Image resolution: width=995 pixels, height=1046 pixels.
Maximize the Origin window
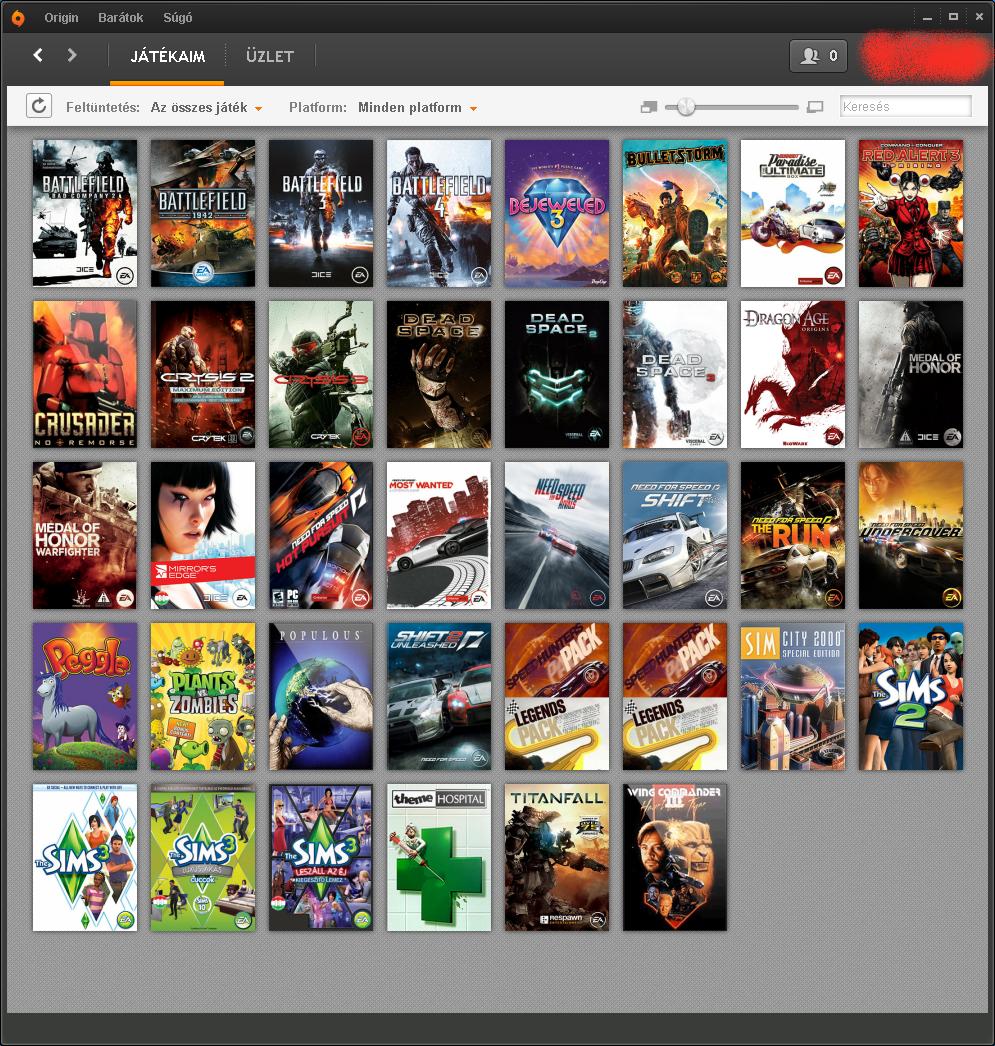point(954,17)
